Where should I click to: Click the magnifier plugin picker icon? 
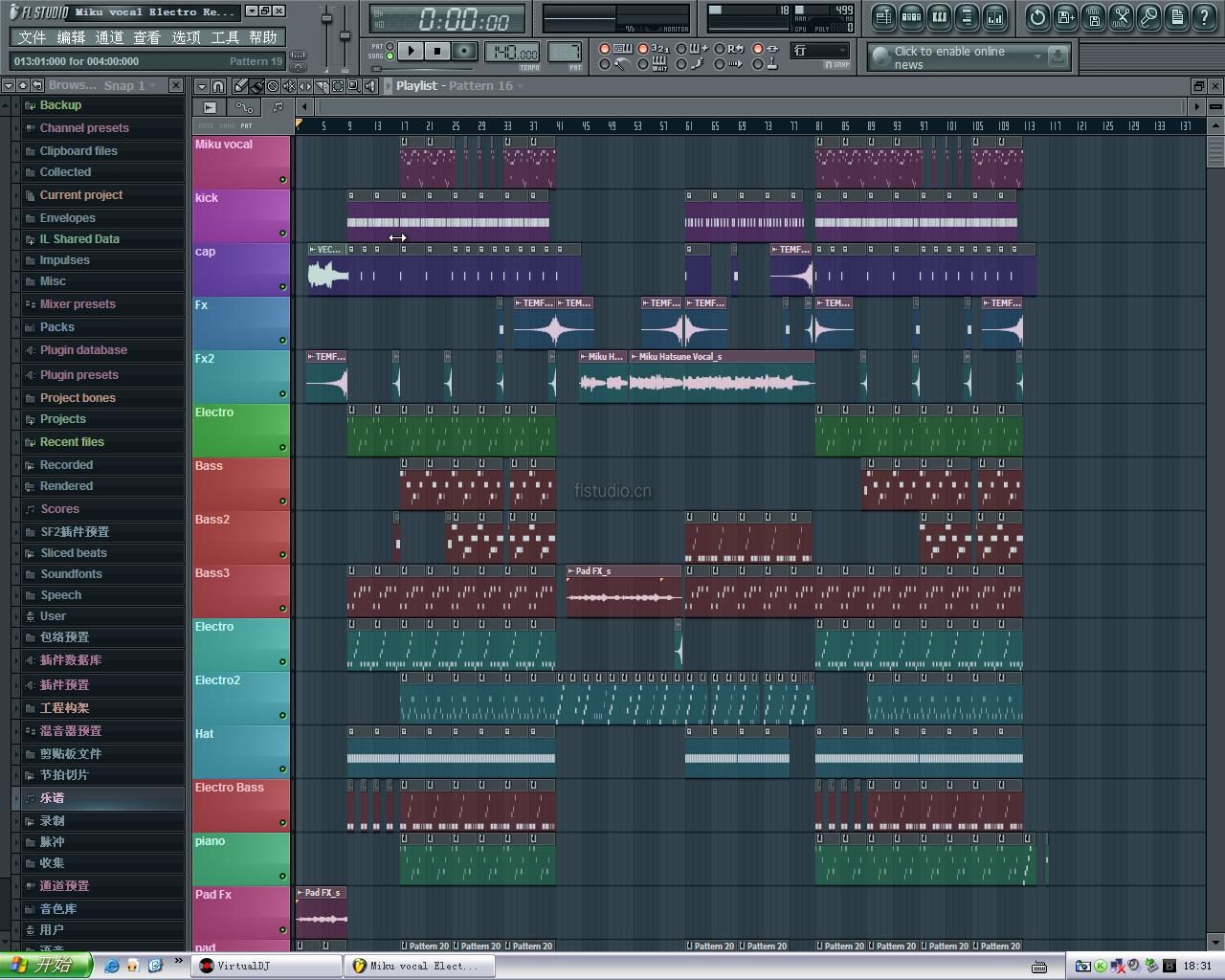pyautogui.click(x=1148, y=16)
